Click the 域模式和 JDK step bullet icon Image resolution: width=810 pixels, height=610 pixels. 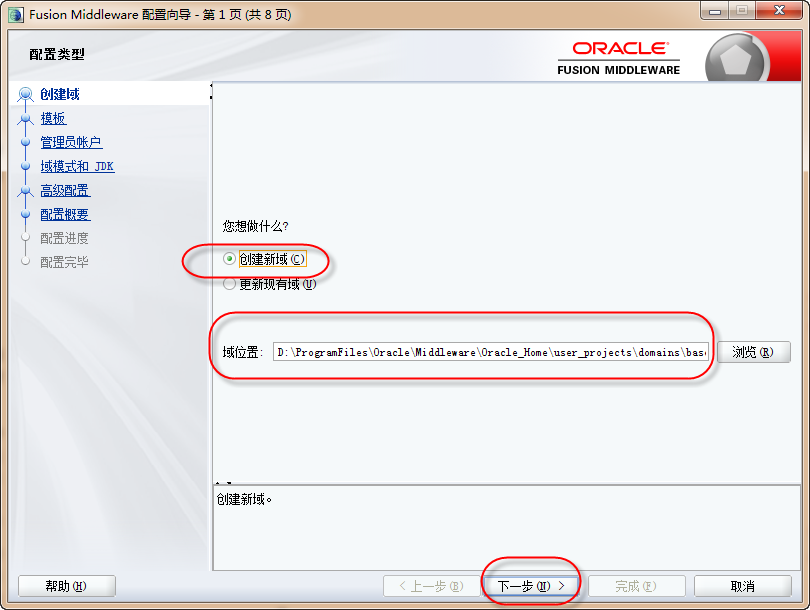click(x=25, y=166)
